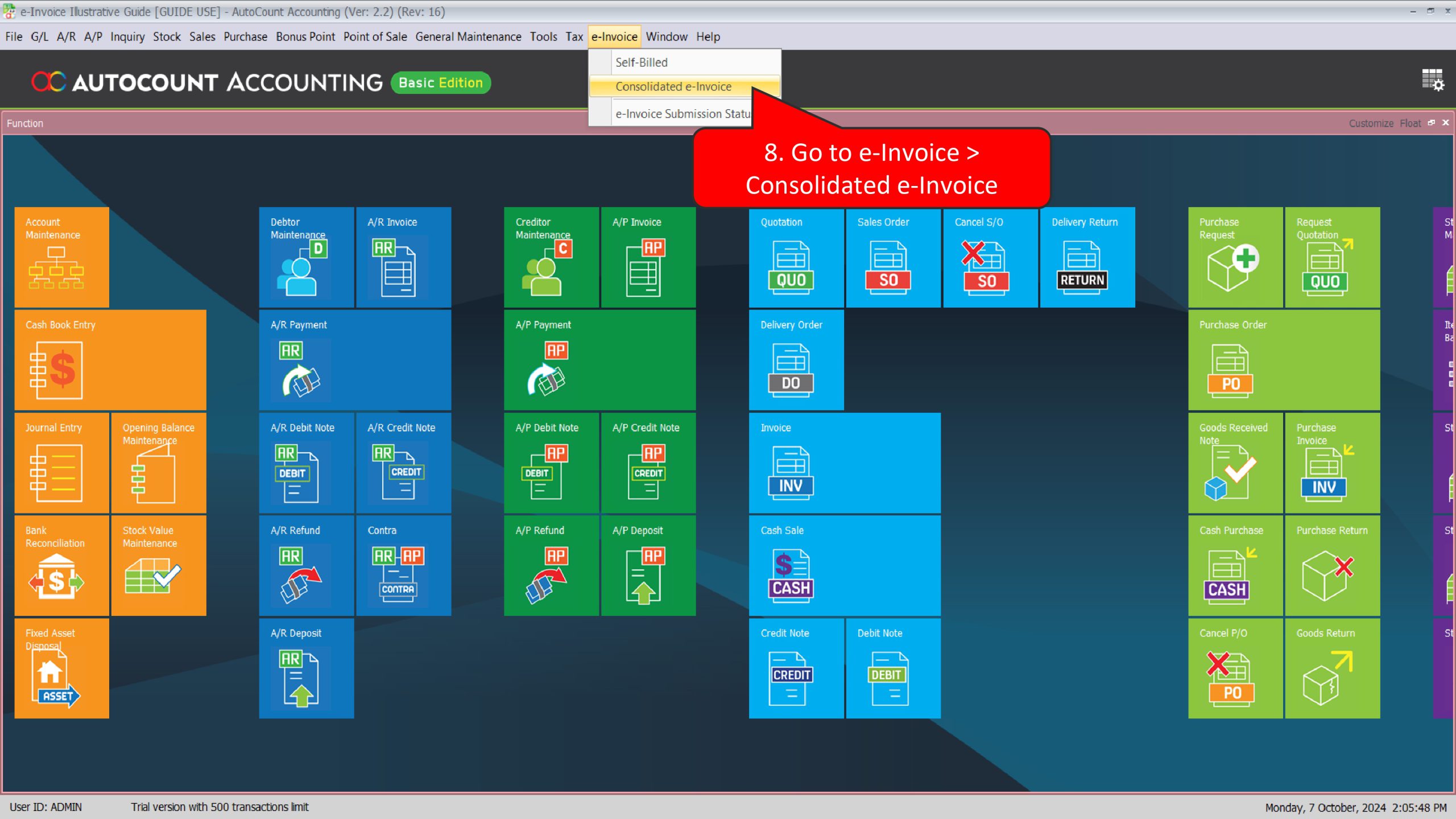Open Stock Value Maintenance tile
Image resolution: width=1456 pixels, height=819 pixels.
tap(159, 565)
